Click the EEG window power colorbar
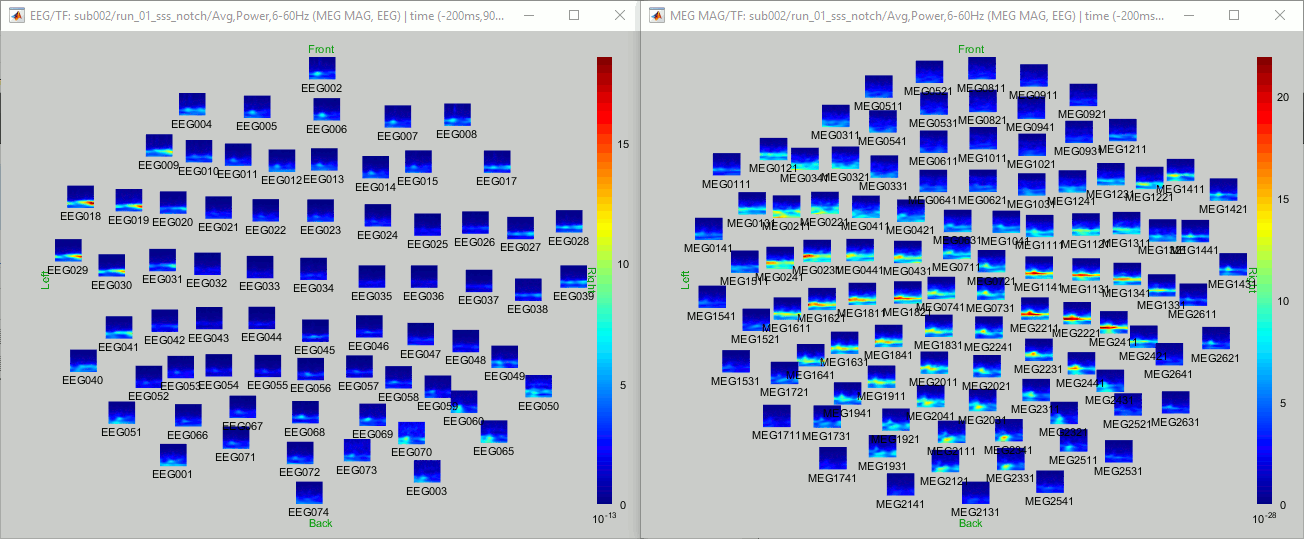 605,280
